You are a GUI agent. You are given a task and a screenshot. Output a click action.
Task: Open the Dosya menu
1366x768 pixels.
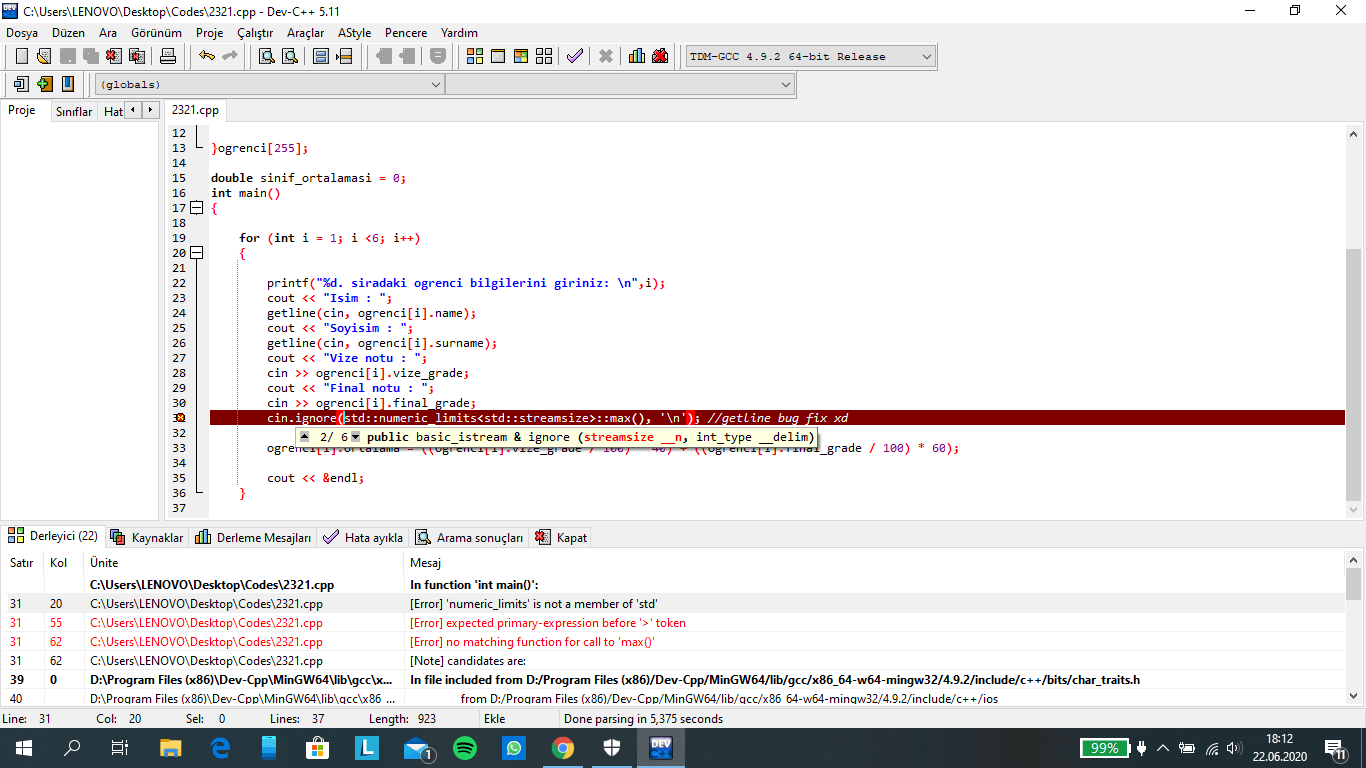tap(22, 33)
